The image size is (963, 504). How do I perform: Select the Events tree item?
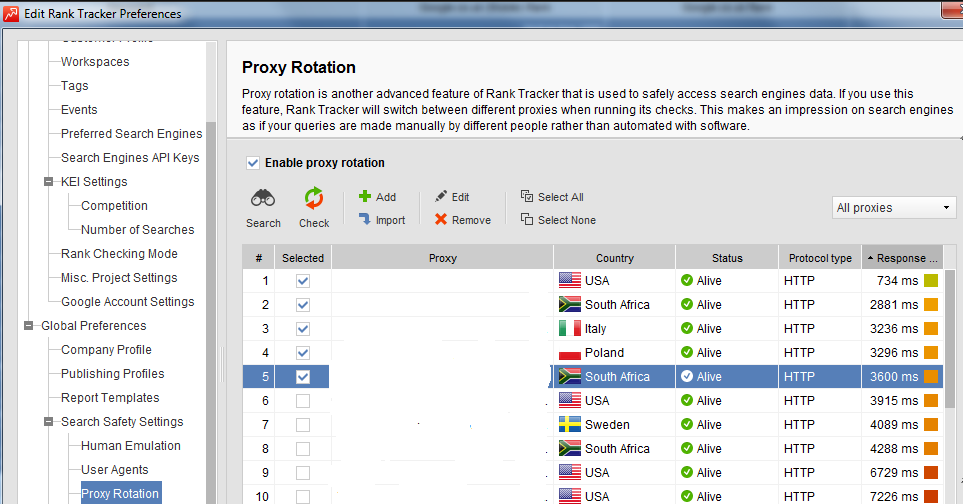pos(79,109)
